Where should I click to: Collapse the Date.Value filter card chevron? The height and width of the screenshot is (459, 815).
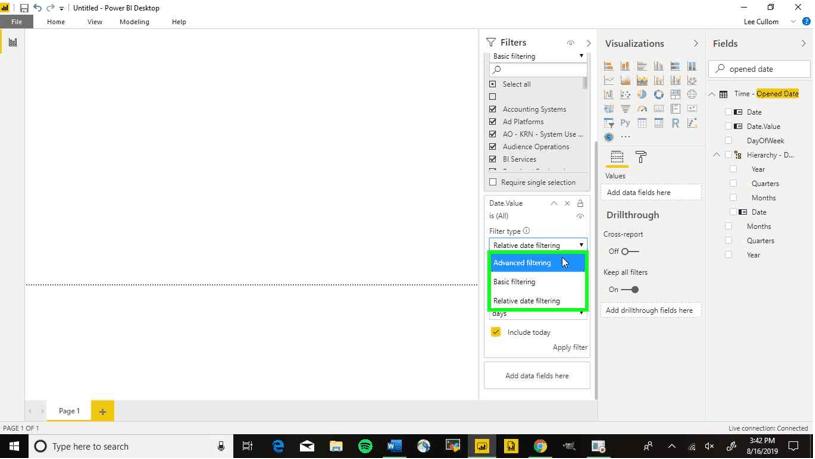tap(554, 203)
